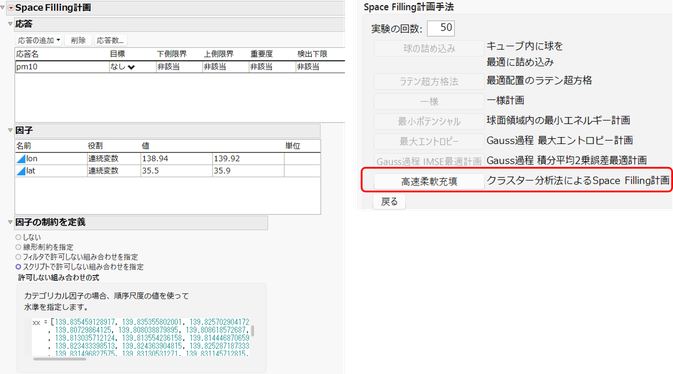Select the lon factor name

pos(32,159)
